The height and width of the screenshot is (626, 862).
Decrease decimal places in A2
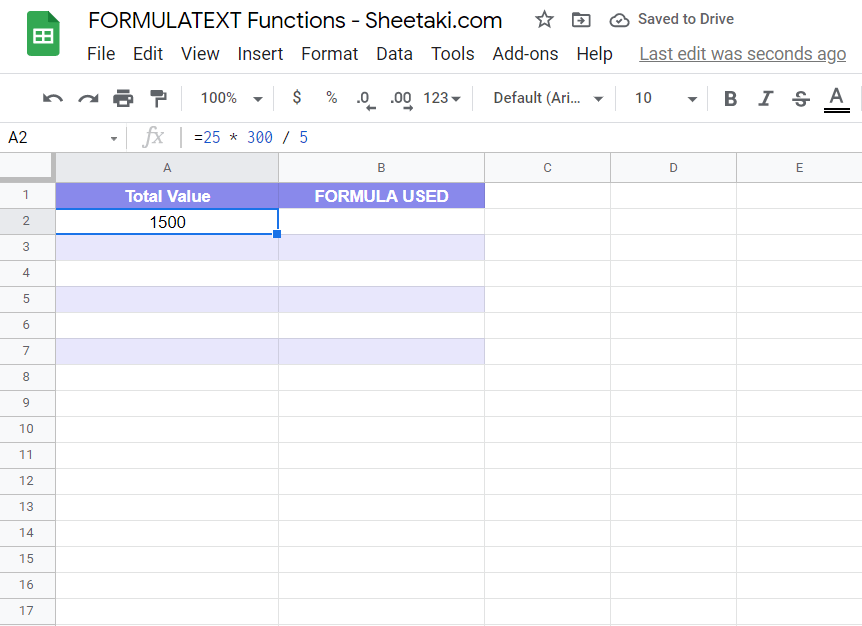click(363, 98)
